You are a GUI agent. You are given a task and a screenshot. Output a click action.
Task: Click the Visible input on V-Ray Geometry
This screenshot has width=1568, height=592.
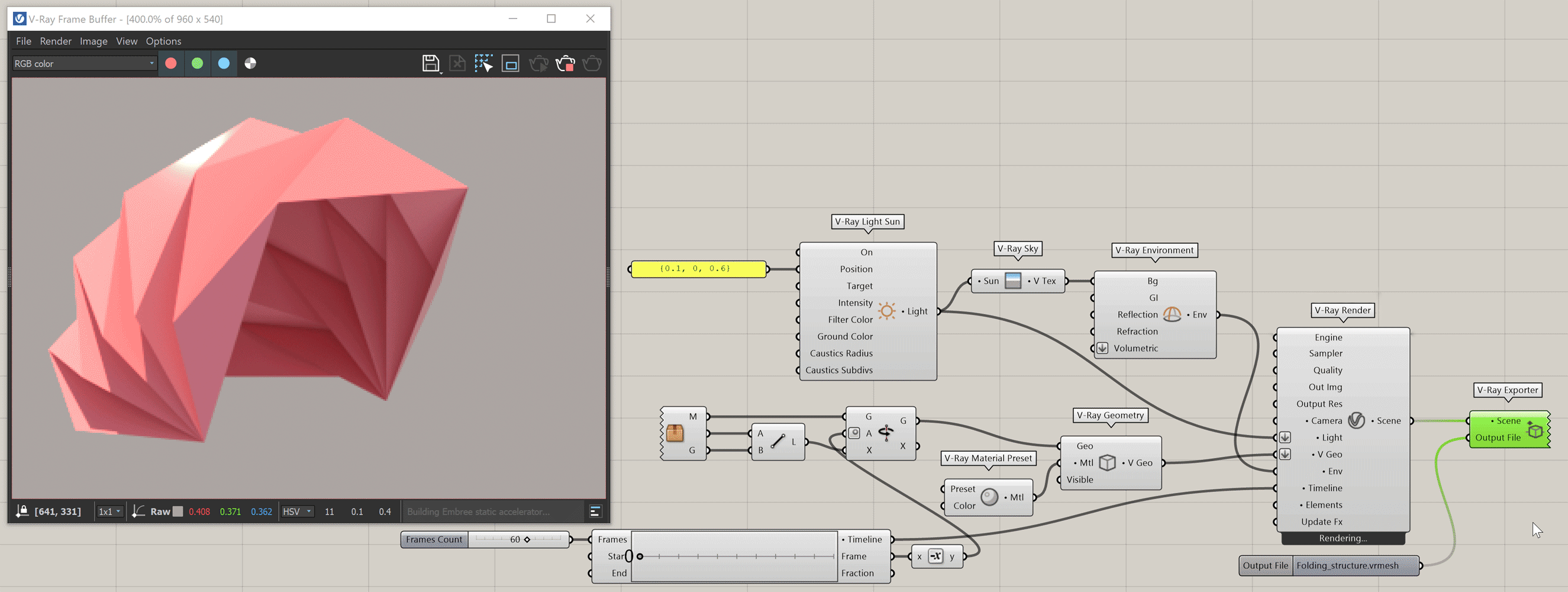click(1079, 480)
